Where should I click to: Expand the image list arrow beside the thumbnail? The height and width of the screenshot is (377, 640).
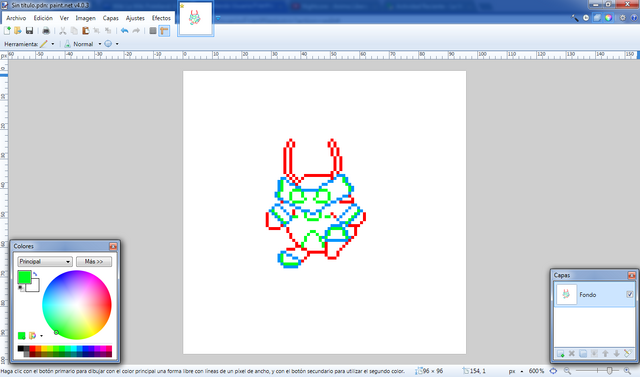click(218, 18)
